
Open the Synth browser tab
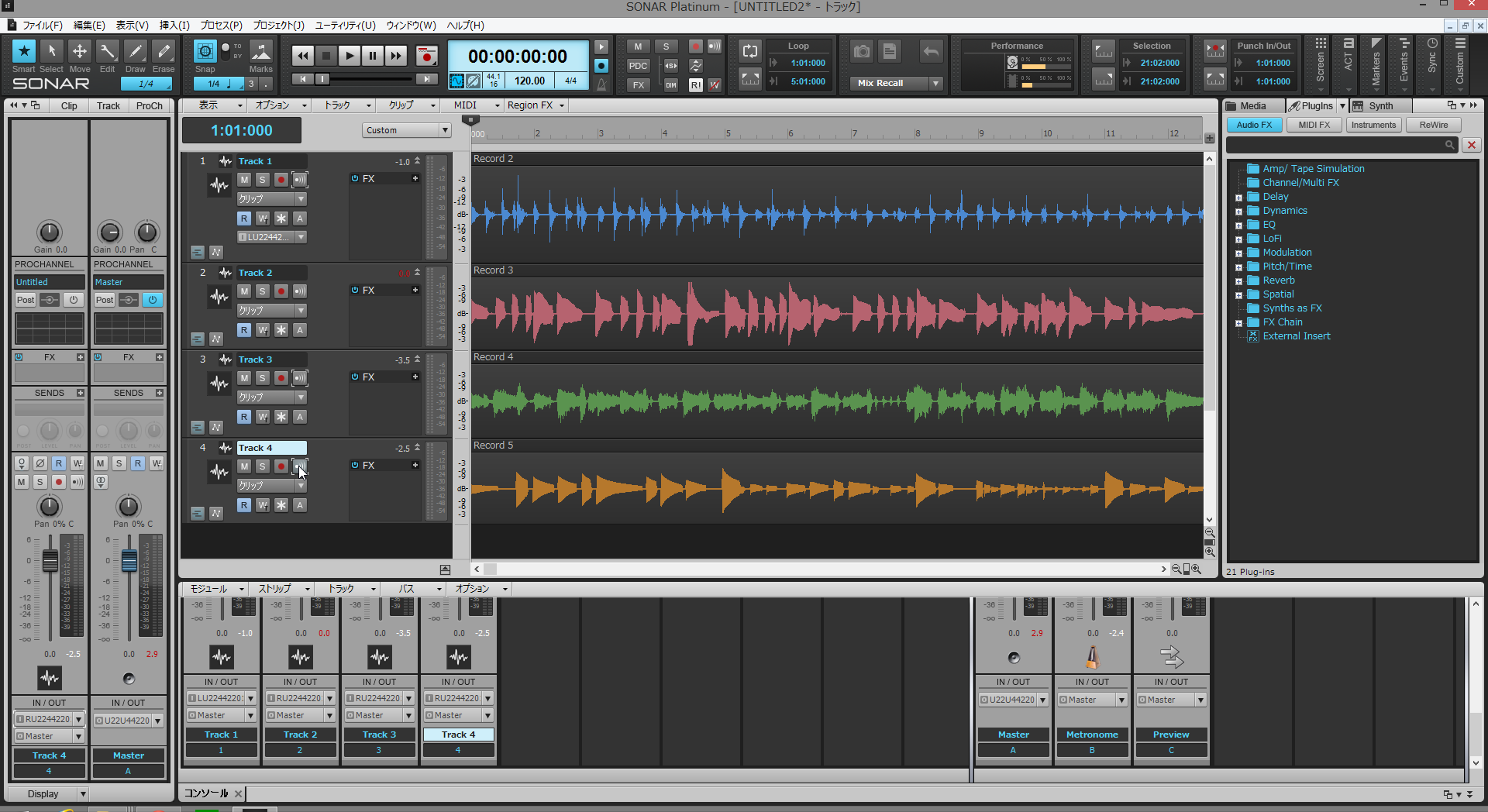tap(1380, 106)
